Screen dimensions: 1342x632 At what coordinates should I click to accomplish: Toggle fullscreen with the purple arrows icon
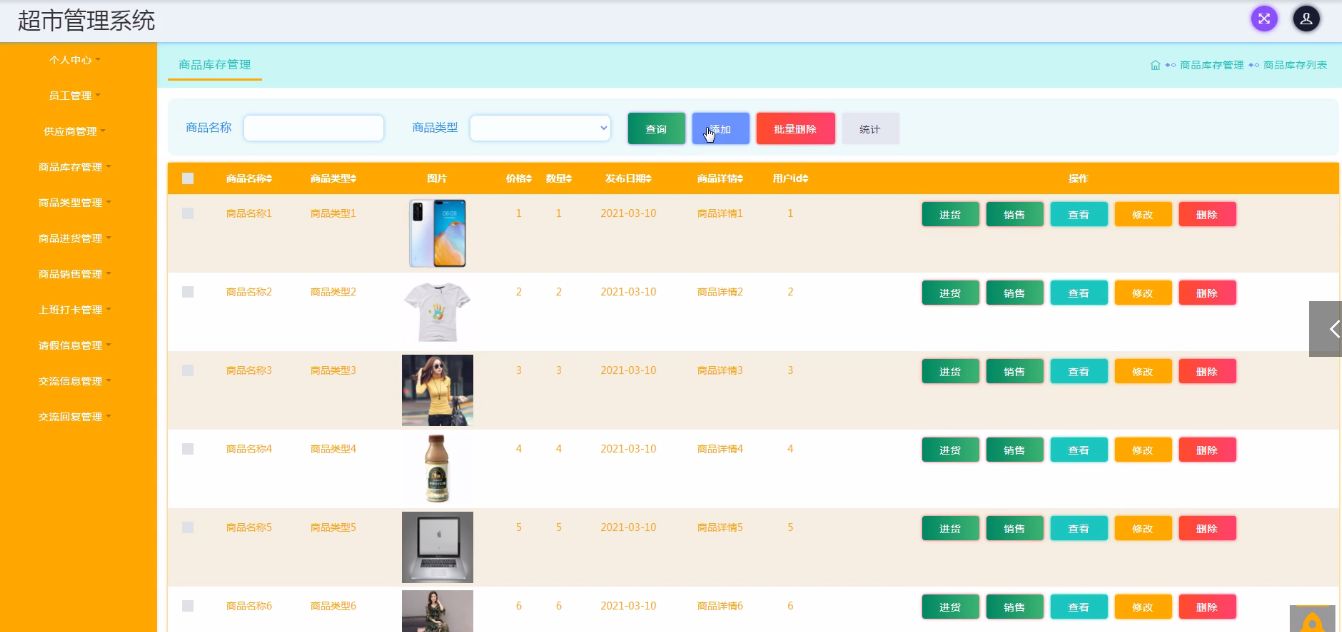(1264, 18)
